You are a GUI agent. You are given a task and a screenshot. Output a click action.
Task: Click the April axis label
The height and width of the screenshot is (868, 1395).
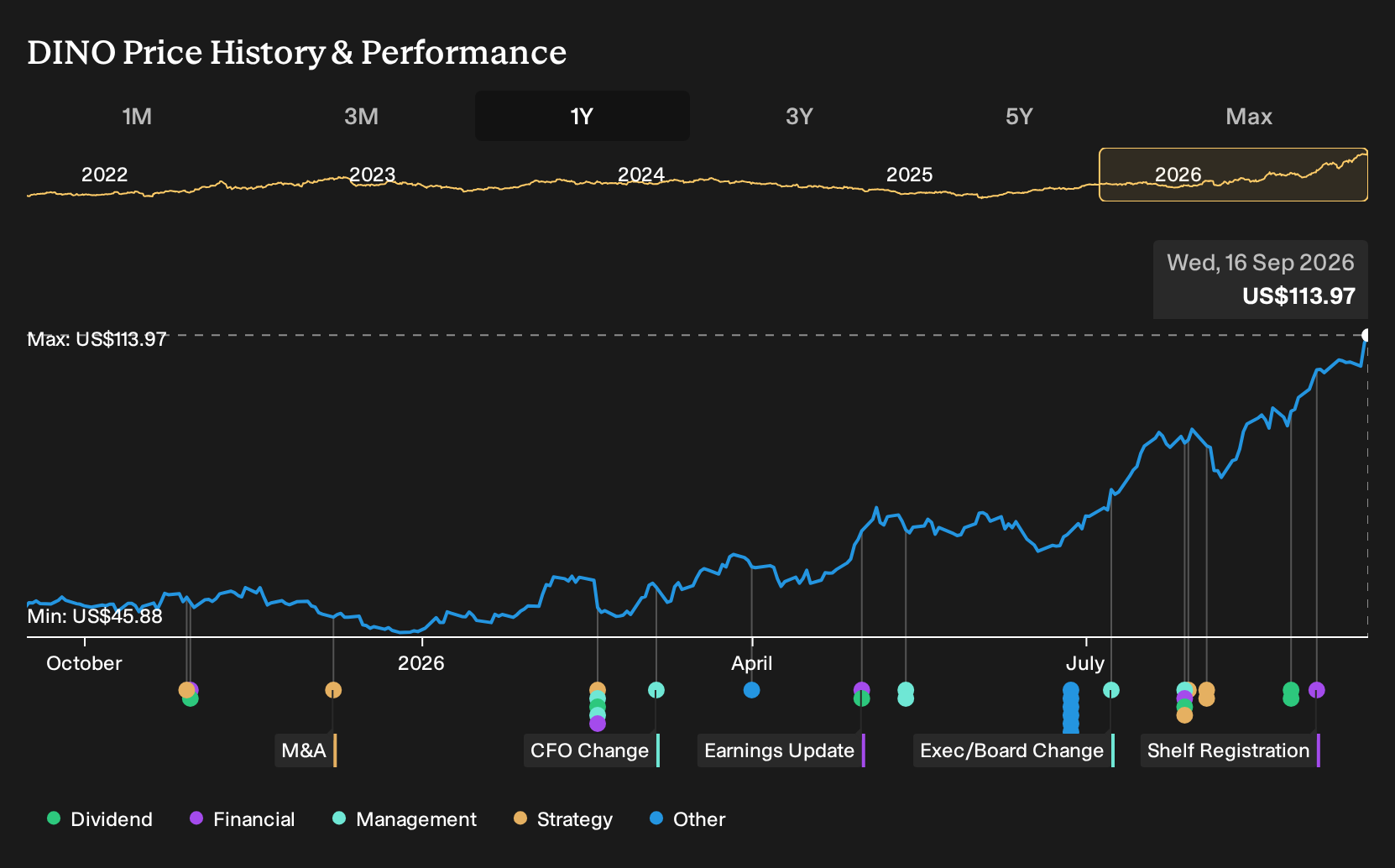[x=752, y=663]
